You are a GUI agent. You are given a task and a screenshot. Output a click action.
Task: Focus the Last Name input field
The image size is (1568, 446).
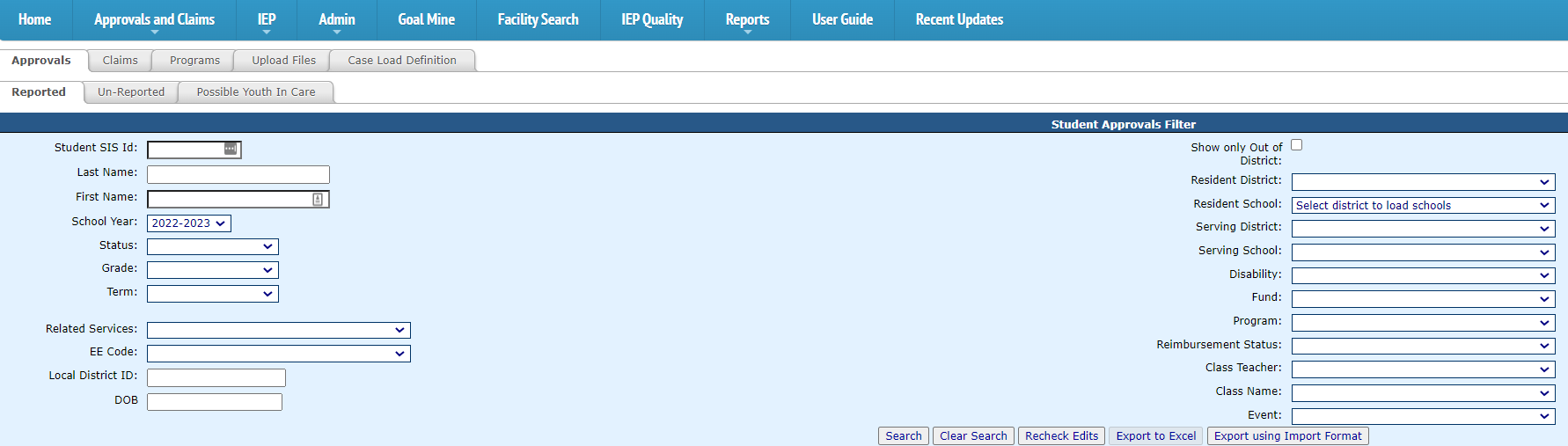coord(238,175)
